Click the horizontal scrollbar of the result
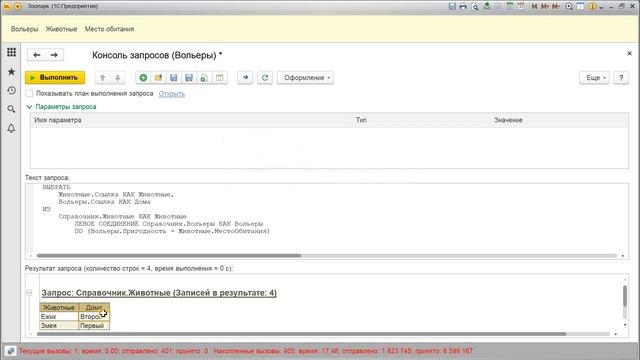Image resolution: width=640 pixels, height=360 pixels. point(301,334)
